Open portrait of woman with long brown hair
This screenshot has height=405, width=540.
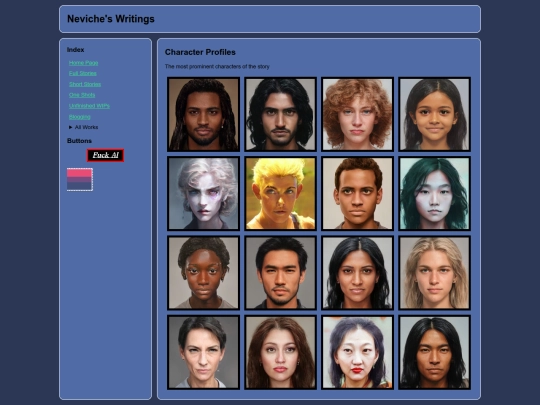pos(281,352)
